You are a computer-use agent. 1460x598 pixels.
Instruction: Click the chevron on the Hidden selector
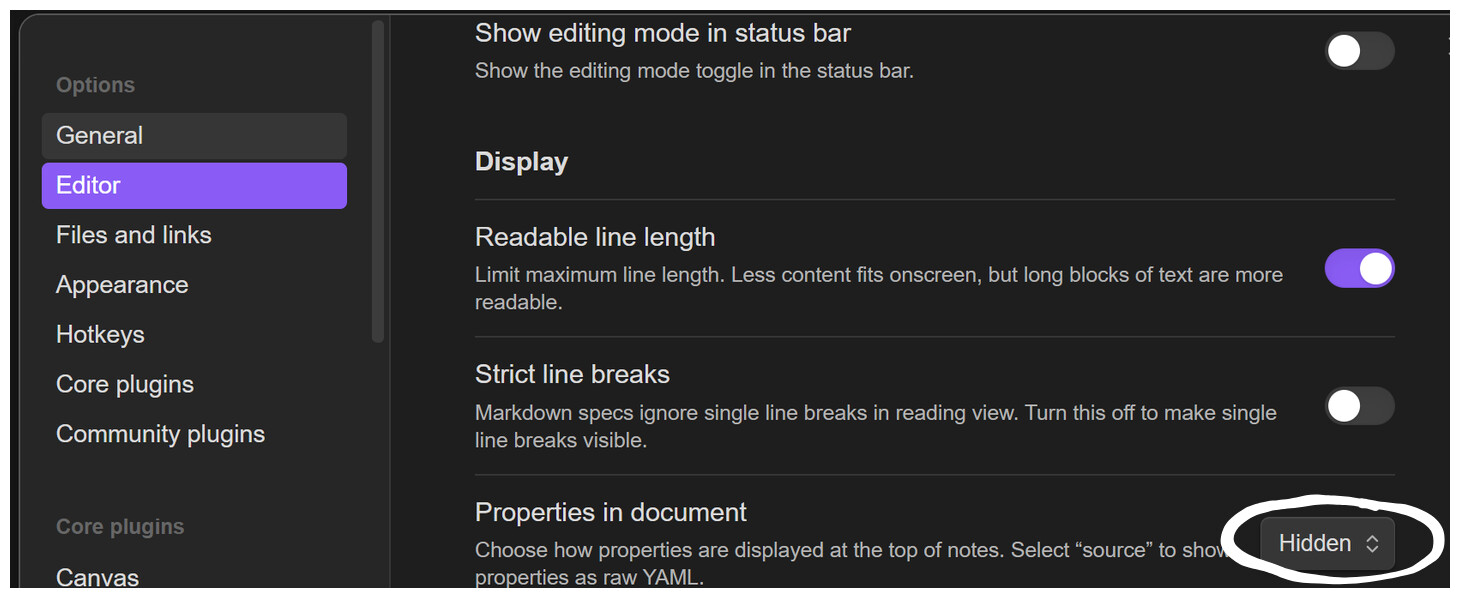click(x=1370, y=543)
